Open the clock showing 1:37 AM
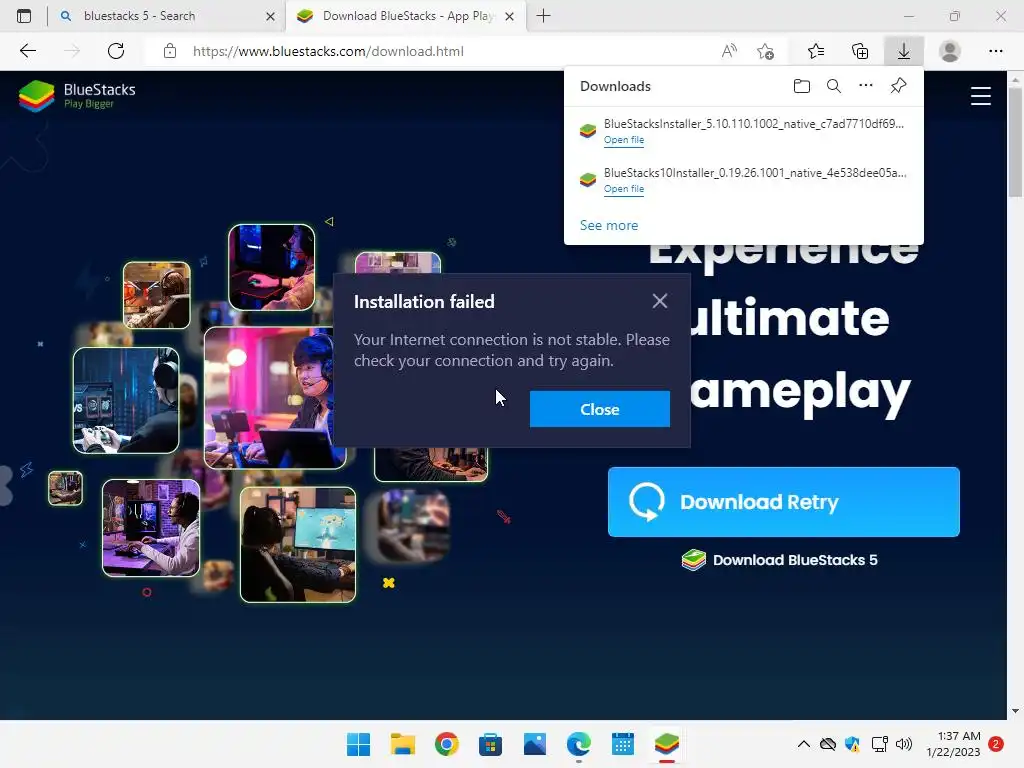The height and width of the screenshot is (768, 1024). click(953, 744)
